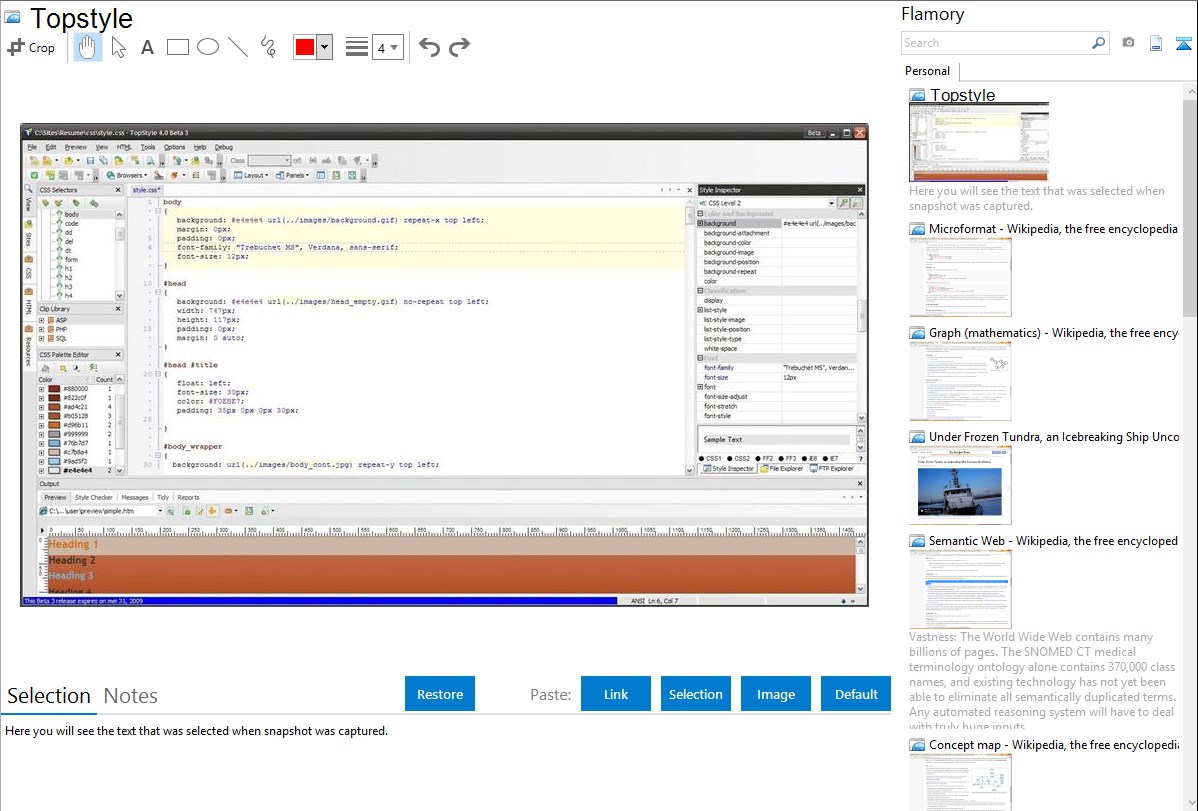Click the Sites sidebar icon in TopStyle
This screenshot has height=811, width=1198.
tap(28, 225)
